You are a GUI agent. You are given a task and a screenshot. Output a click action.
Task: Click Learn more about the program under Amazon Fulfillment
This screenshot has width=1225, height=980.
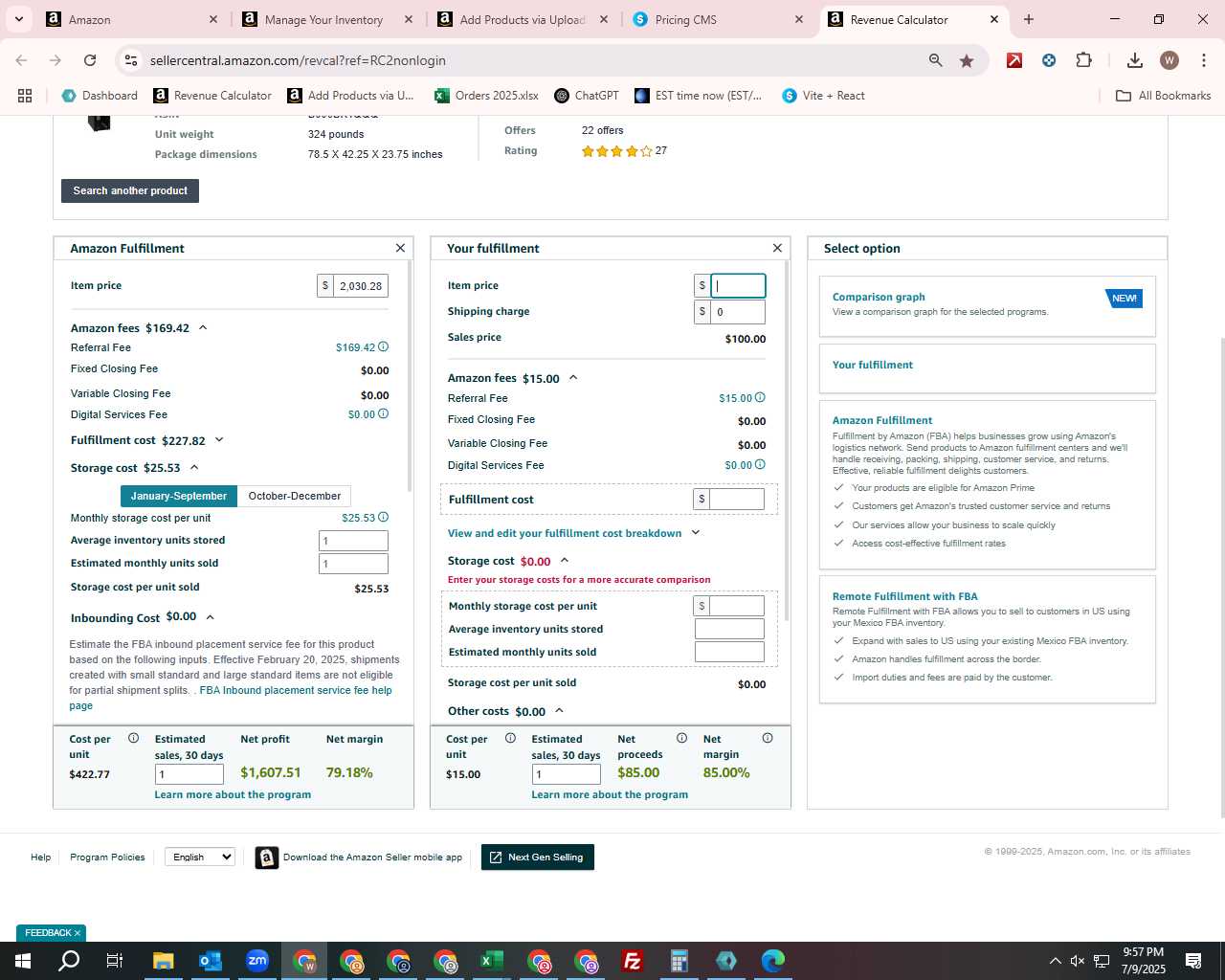(233, 794)
